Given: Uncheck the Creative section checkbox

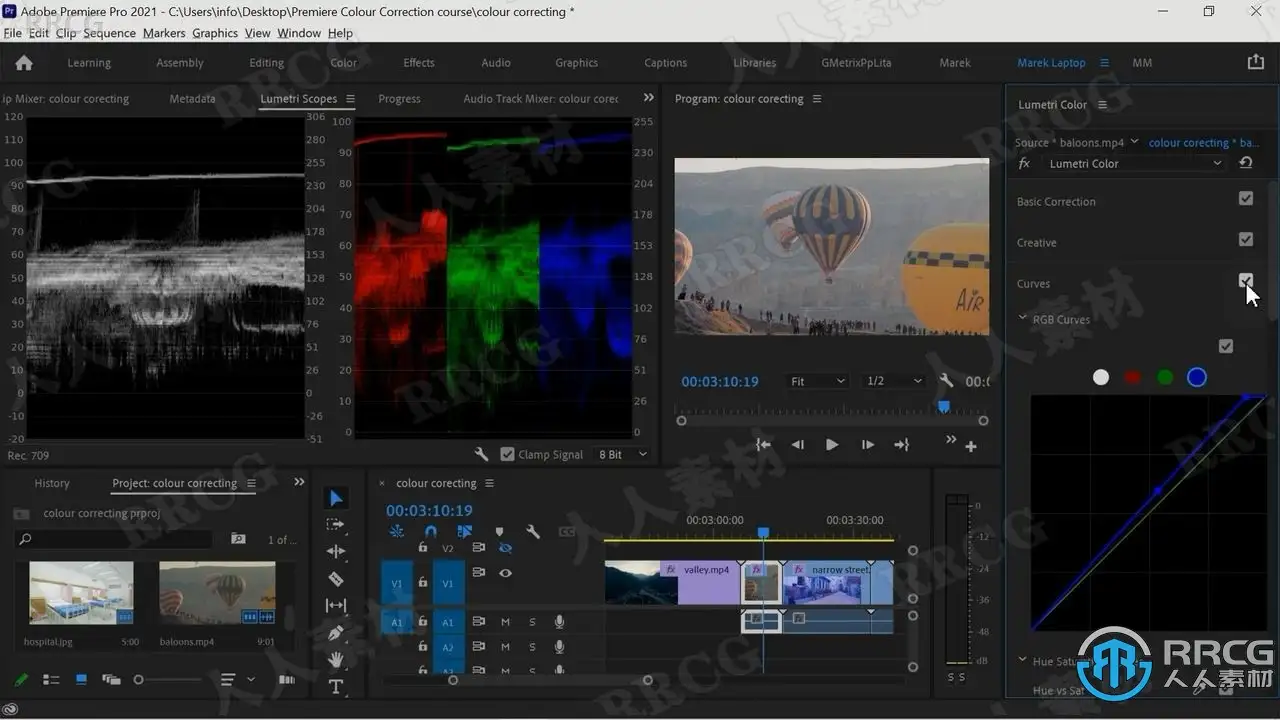Looking at the screenshot, I should click(x=1246, y=240).
